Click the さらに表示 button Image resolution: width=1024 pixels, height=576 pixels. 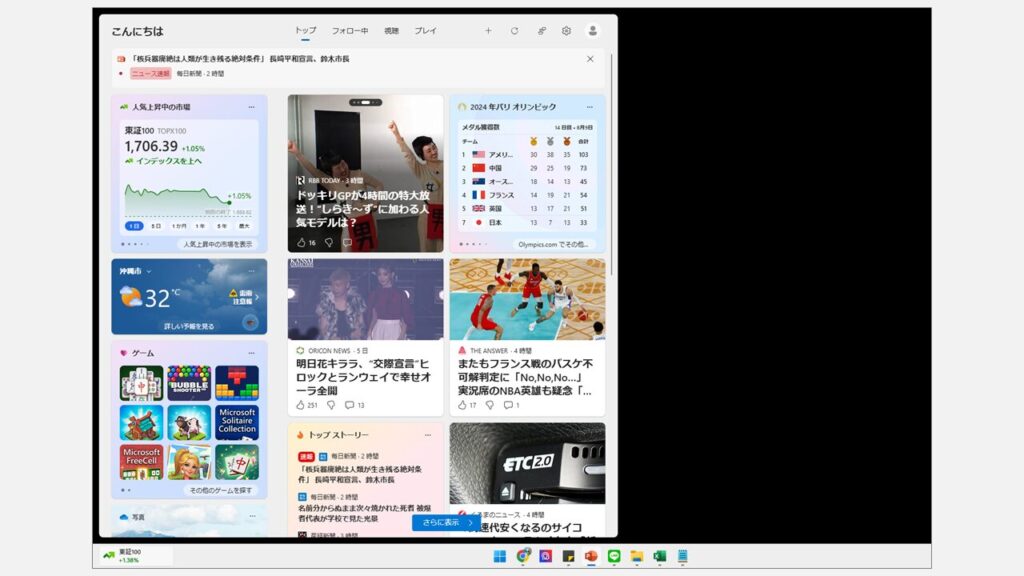click(x=446, y=522)
